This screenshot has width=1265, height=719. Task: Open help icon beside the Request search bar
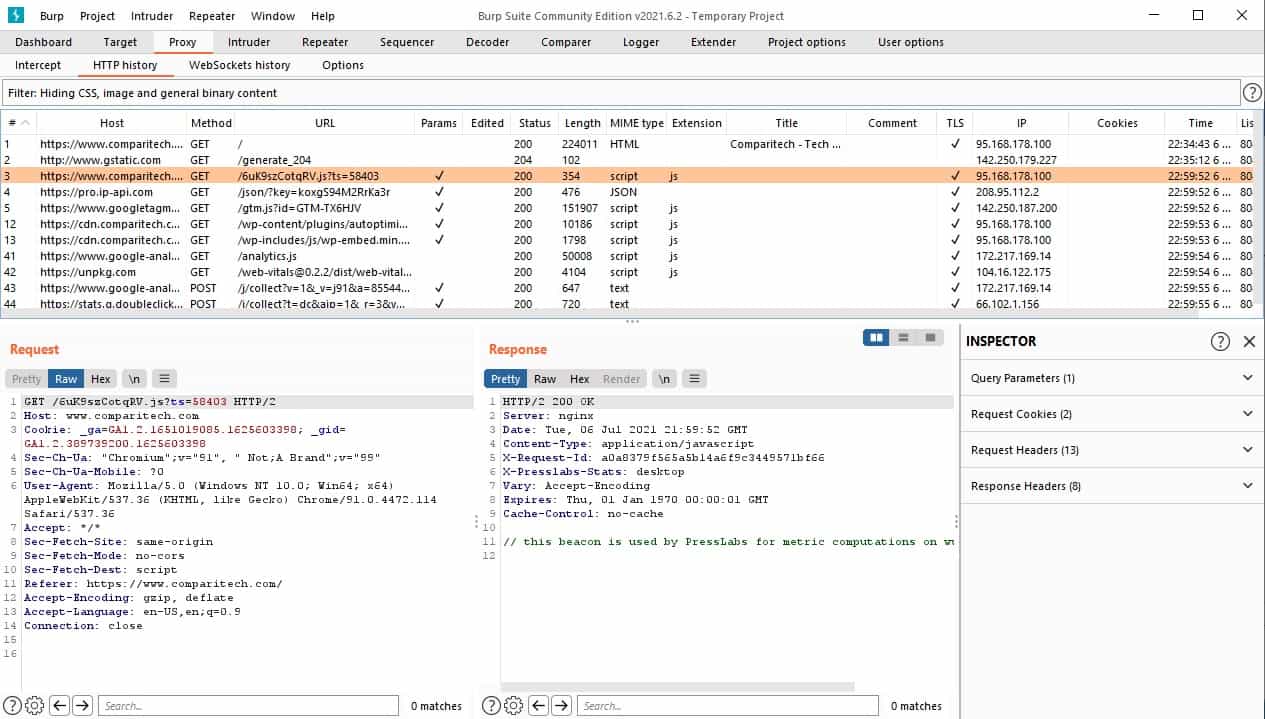coord(13,706)
